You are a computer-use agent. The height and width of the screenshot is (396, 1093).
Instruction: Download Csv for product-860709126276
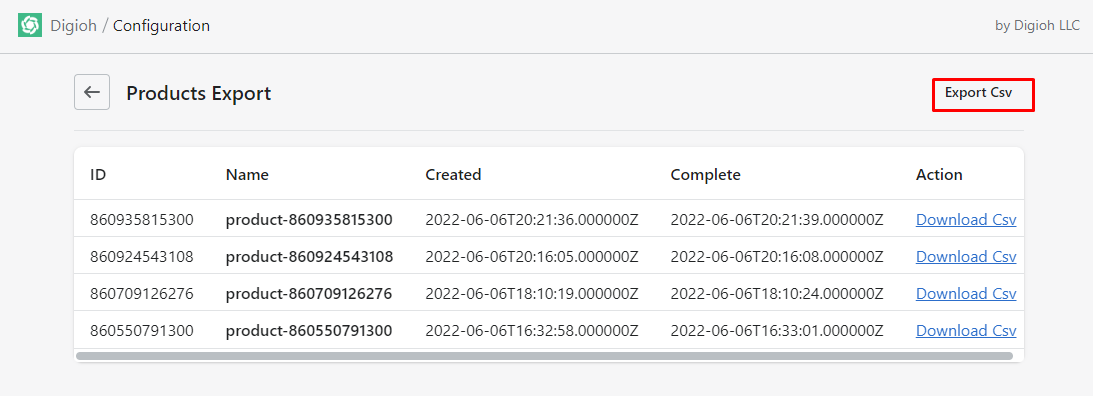click(x=965, y=294)
